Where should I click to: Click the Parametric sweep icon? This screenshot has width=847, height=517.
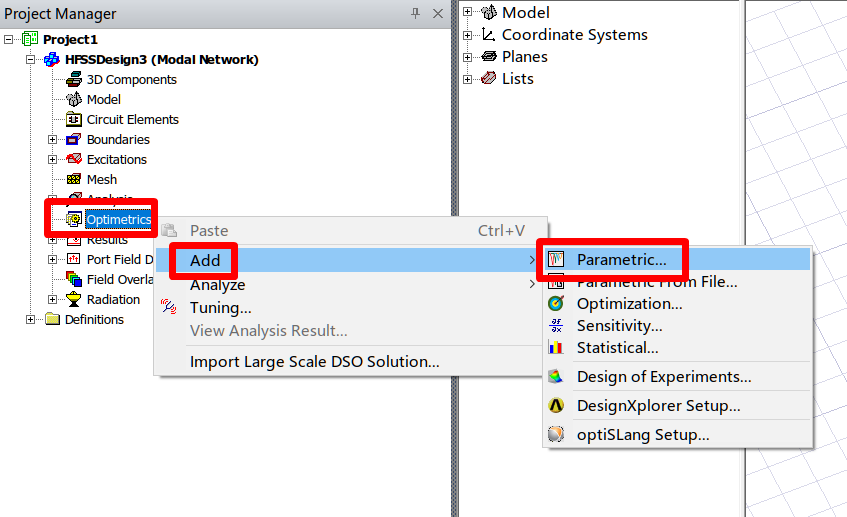pos(556,259)
